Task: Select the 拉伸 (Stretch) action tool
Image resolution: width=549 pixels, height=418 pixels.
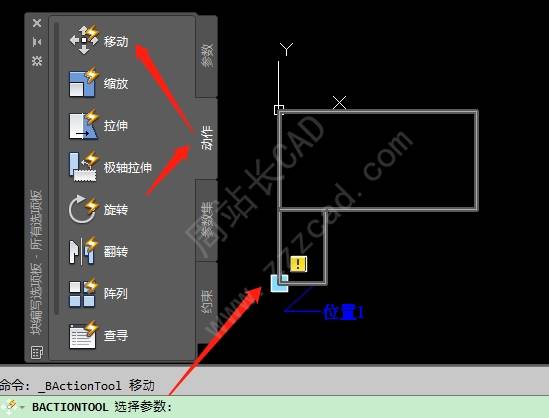Action: [x=99, y=125]
